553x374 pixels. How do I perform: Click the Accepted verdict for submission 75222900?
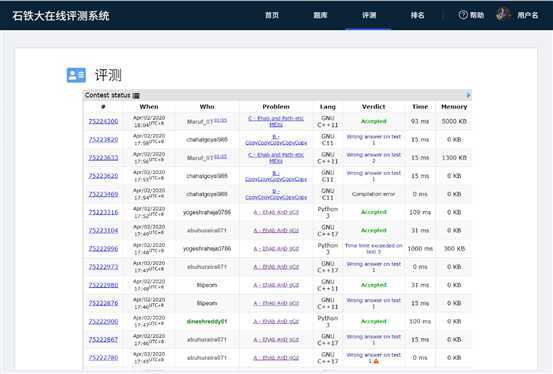tap(373, 321)
